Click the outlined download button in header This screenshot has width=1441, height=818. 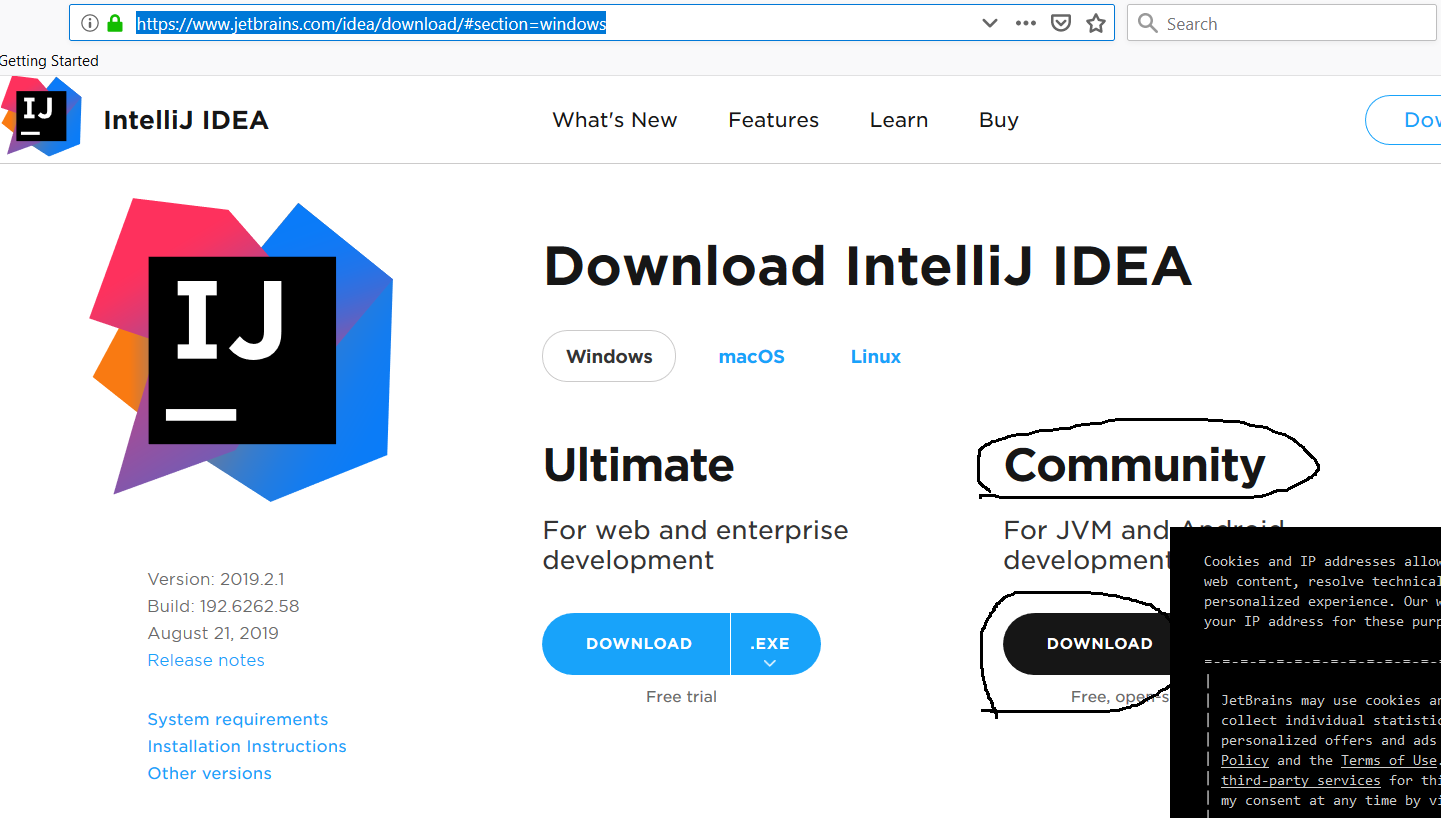coord(1404,120)
